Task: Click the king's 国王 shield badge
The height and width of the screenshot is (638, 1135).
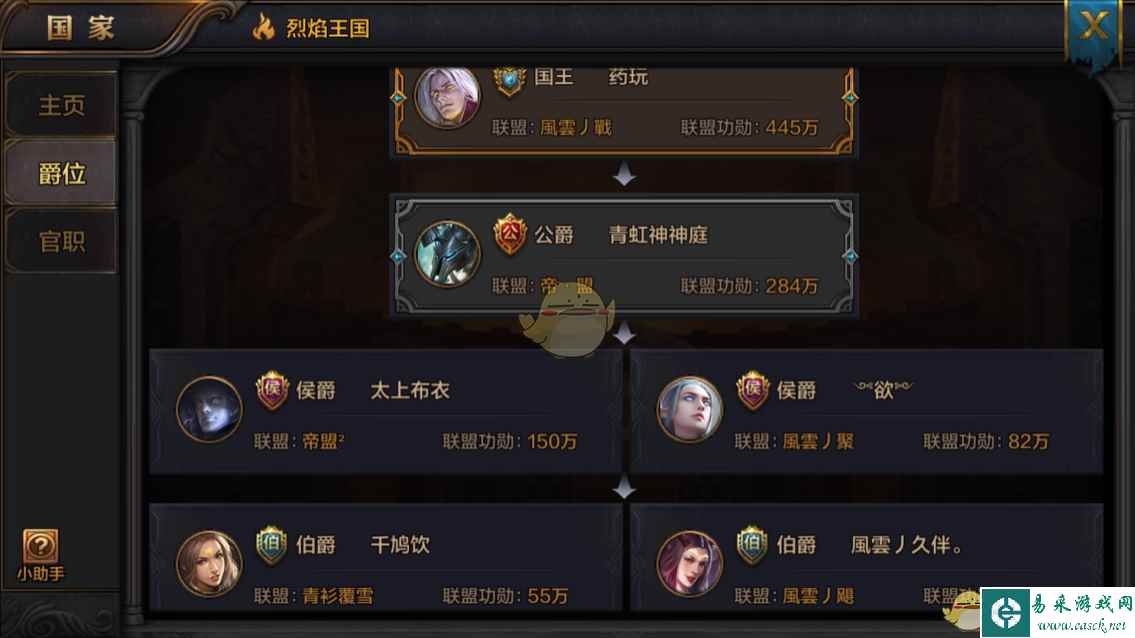Action: click(510, 80)
